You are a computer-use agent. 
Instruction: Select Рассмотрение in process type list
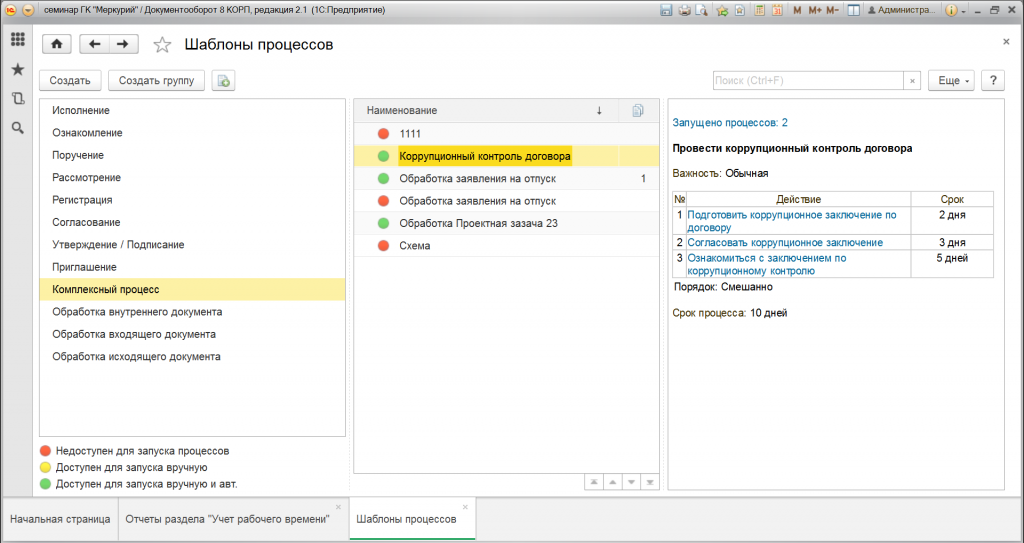click(x=192, y=177)
